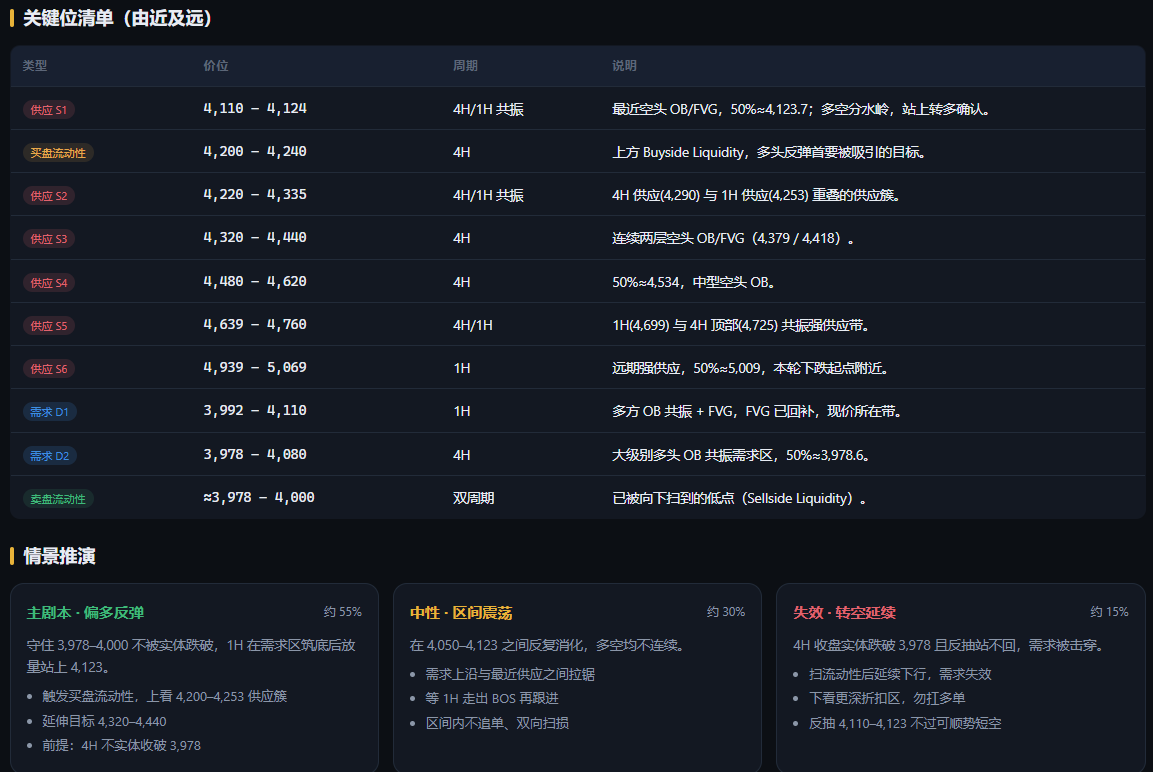Screen dimensions: 1153x772
Task: Select the 等 1H 走出 BOS 再跟进 bullet
Action: (x=492, y=698)
